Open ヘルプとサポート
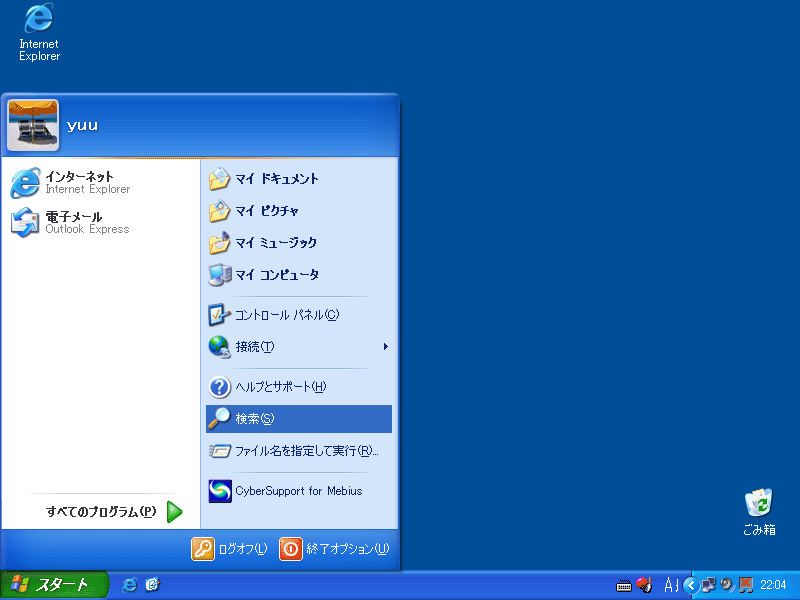The image size is (800, 600). coord(280,387)
